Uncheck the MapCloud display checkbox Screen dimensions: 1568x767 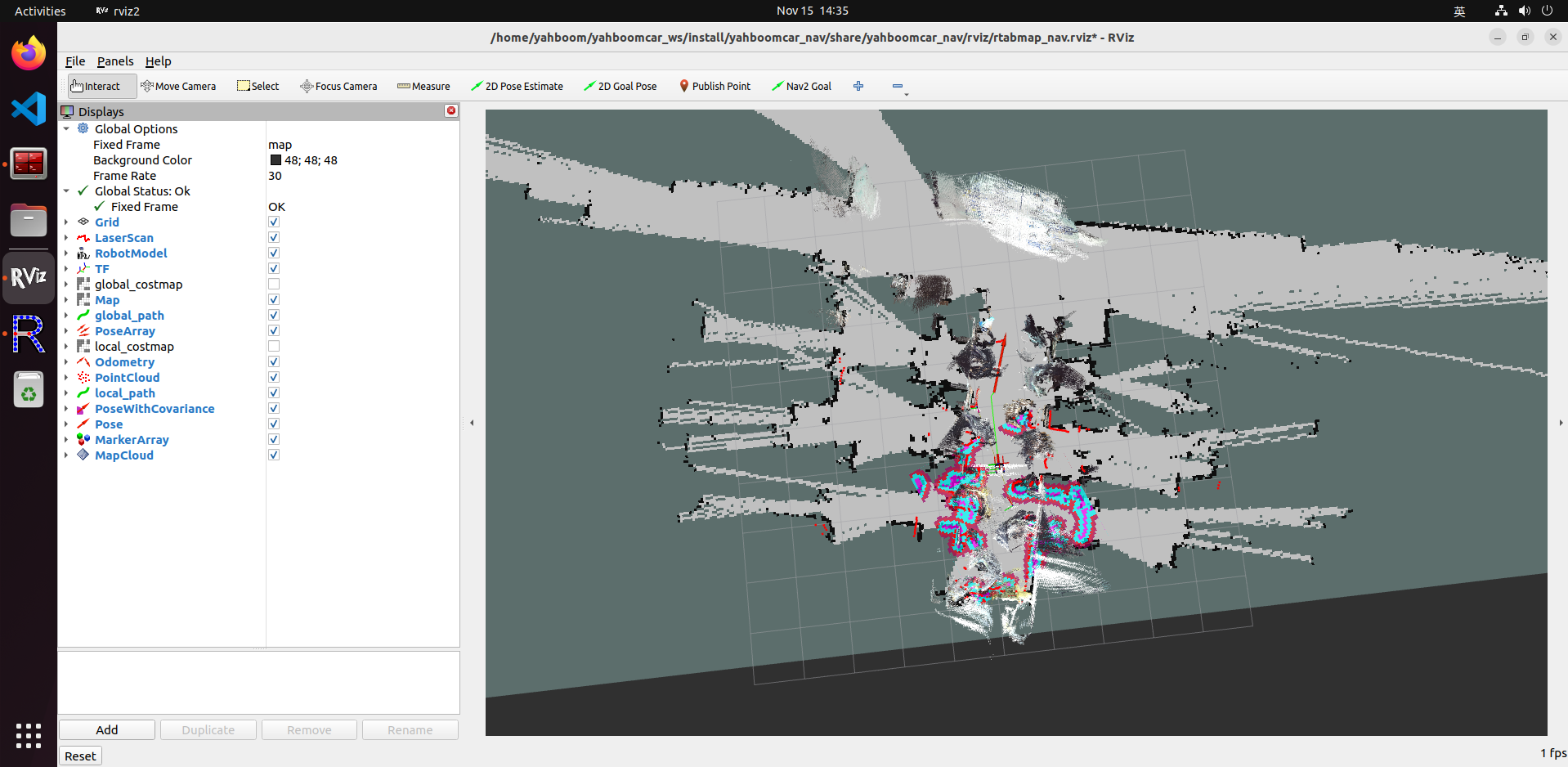[x=274, y=455]
